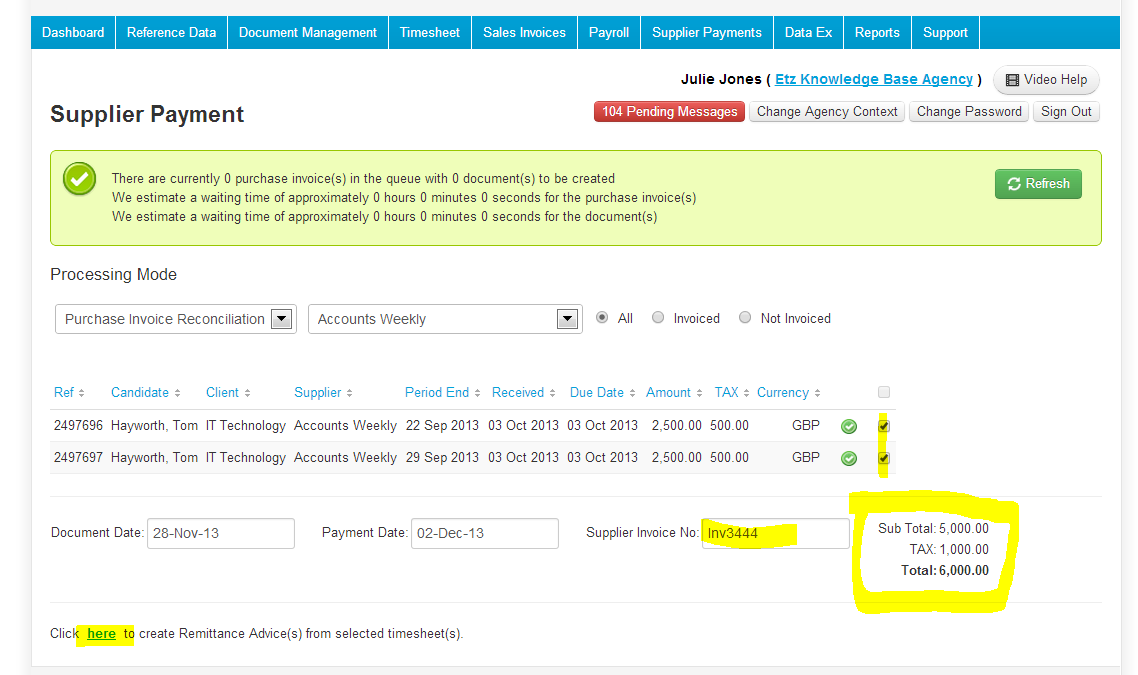The width and height of the screenshot is (1138, 675).
Task: Sign Out of the application
Action: (x=1066, y=112)
